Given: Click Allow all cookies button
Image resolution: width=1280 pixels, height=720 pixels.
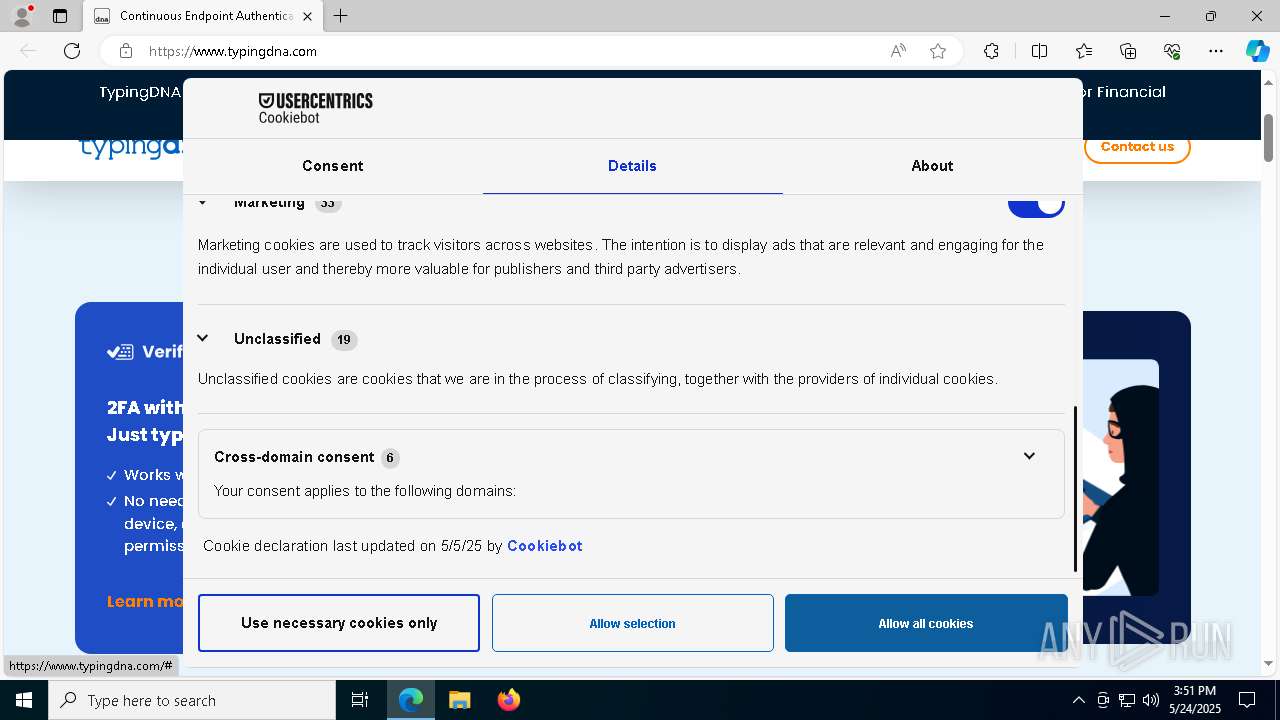Looking at the screenshot, I should (x=926, y=623).
